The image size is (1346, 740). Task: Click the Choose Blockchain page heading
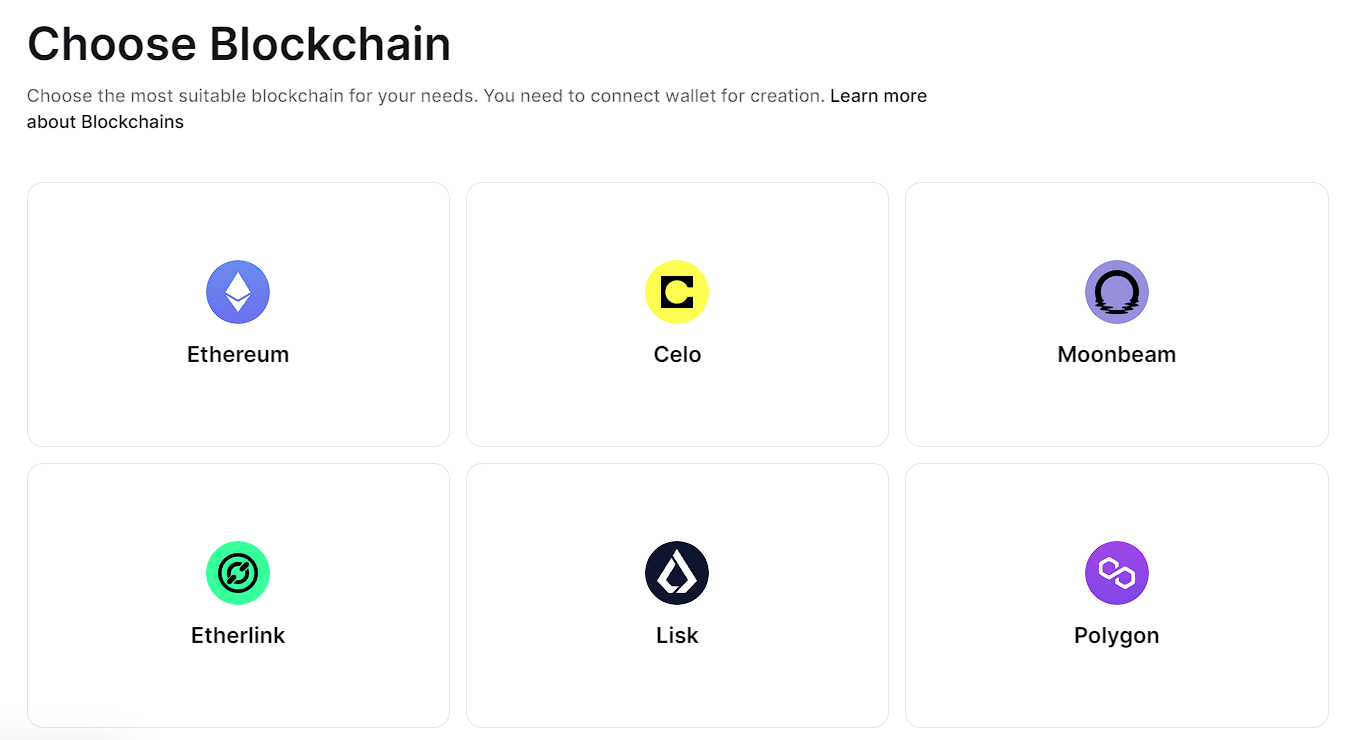[x=239, y=44]
